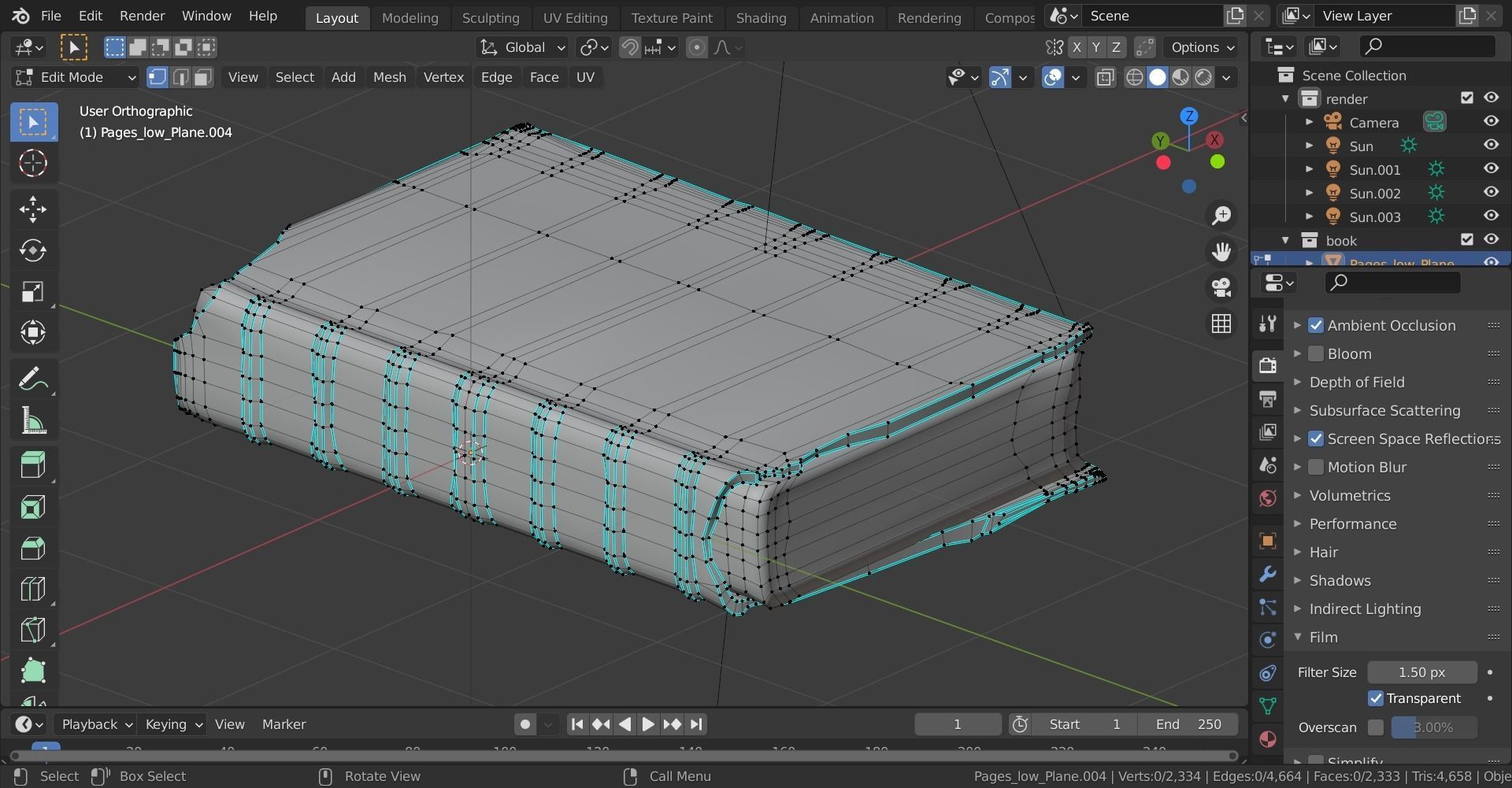This screenshot has width=1512, height=788.
Task: Click the zoom viewport gizmo
Action: point(1221,216)
